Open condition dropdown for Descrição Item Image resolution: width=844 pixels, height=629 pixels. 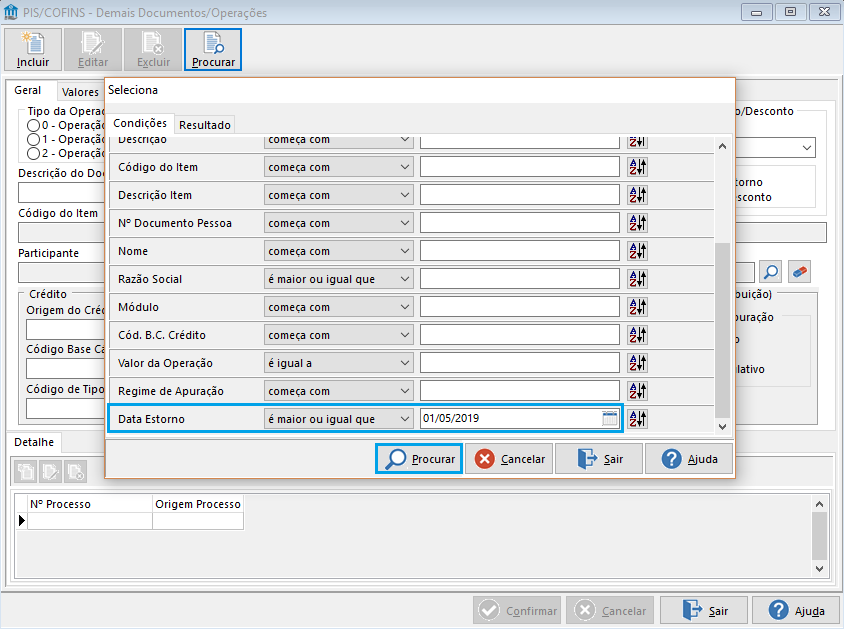click(339, 195)
